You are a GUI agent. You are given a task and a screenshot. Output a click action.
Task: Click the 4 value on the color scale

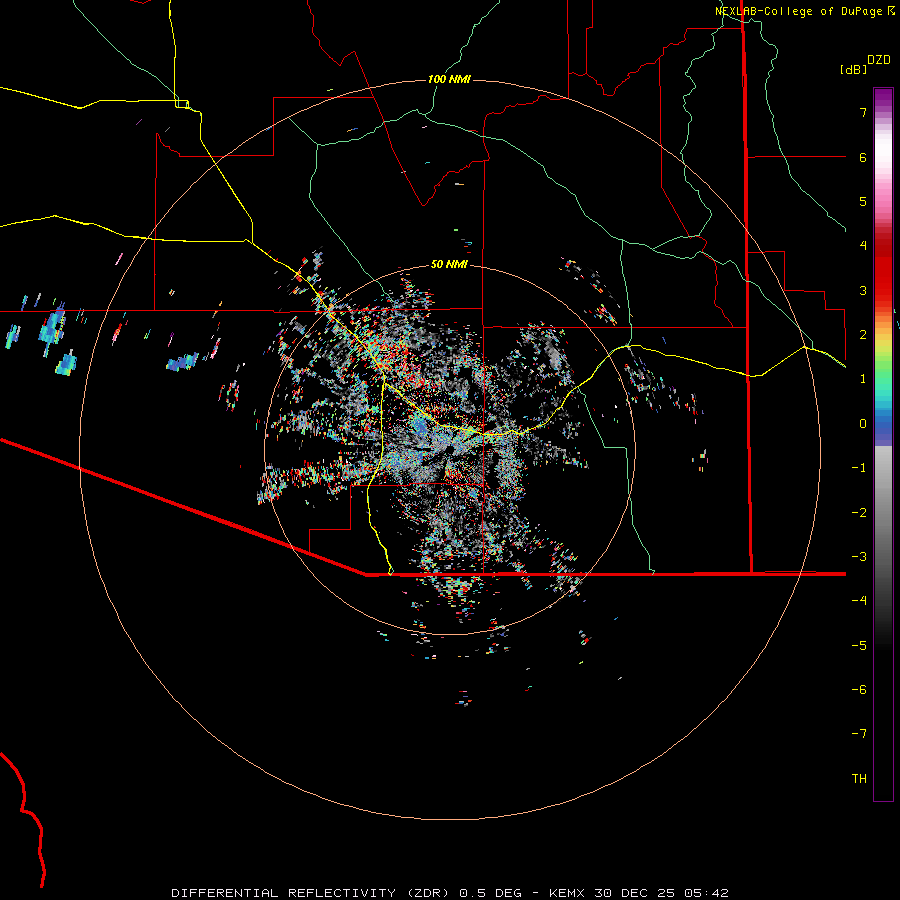(863, 246)
